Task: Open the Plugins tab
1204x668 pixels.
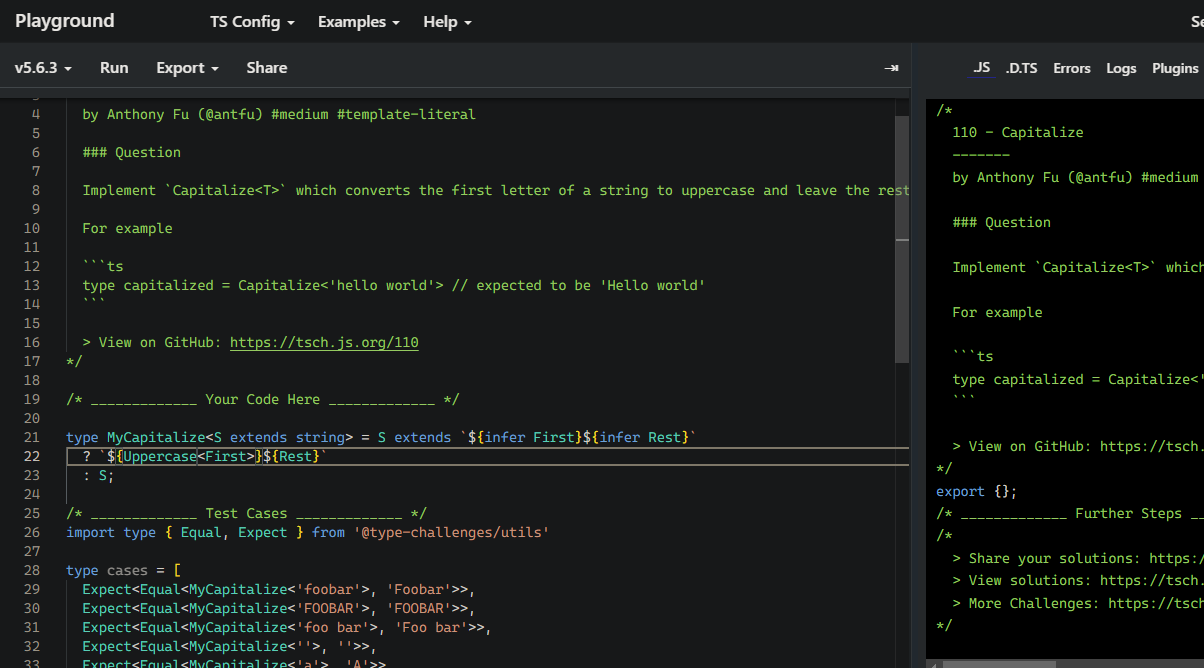Action: pyautogui.click(x=1175, y=68)
